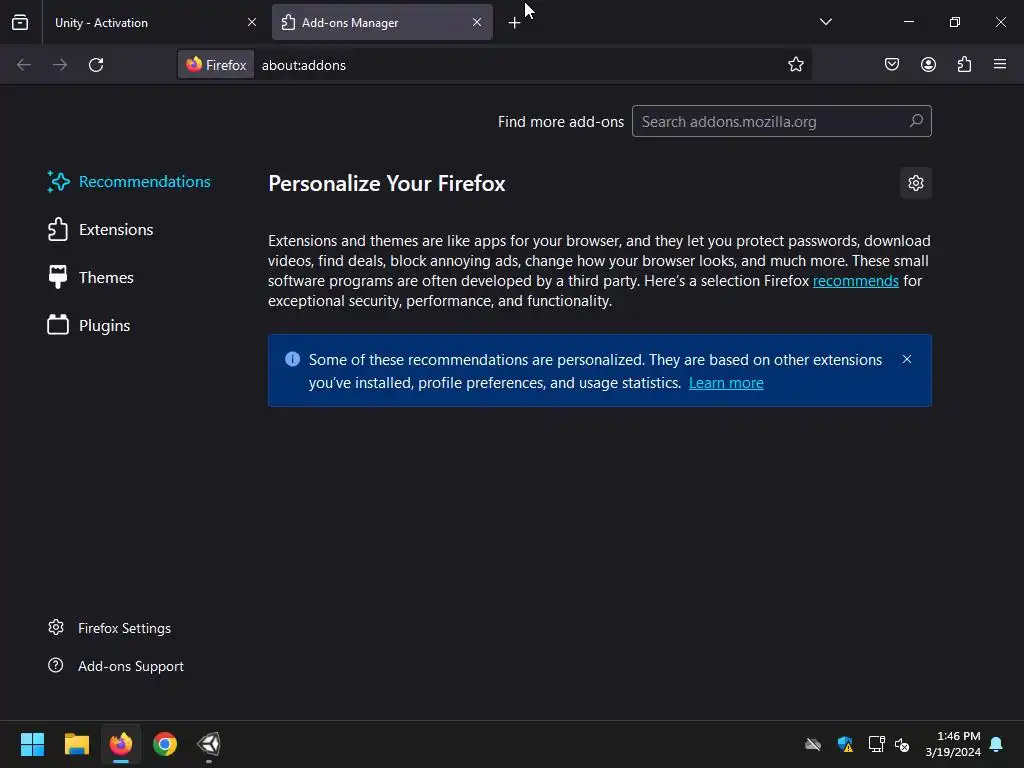Follow the Learn more link

coord(726,383)
